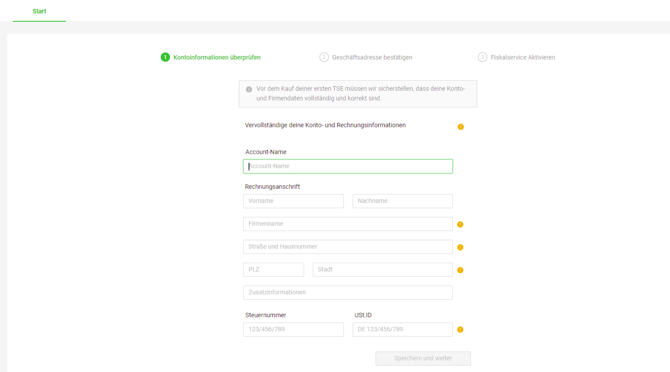Select step 2 Geschäftsadresse bestätigen

point(366,57)
